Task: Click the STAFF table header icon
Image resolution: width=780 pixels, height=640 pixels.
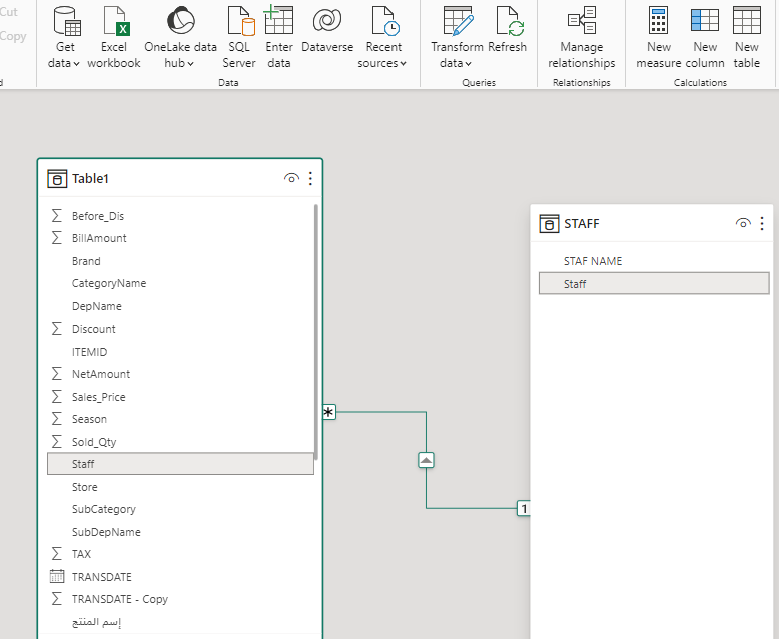Action: point(549,224)
